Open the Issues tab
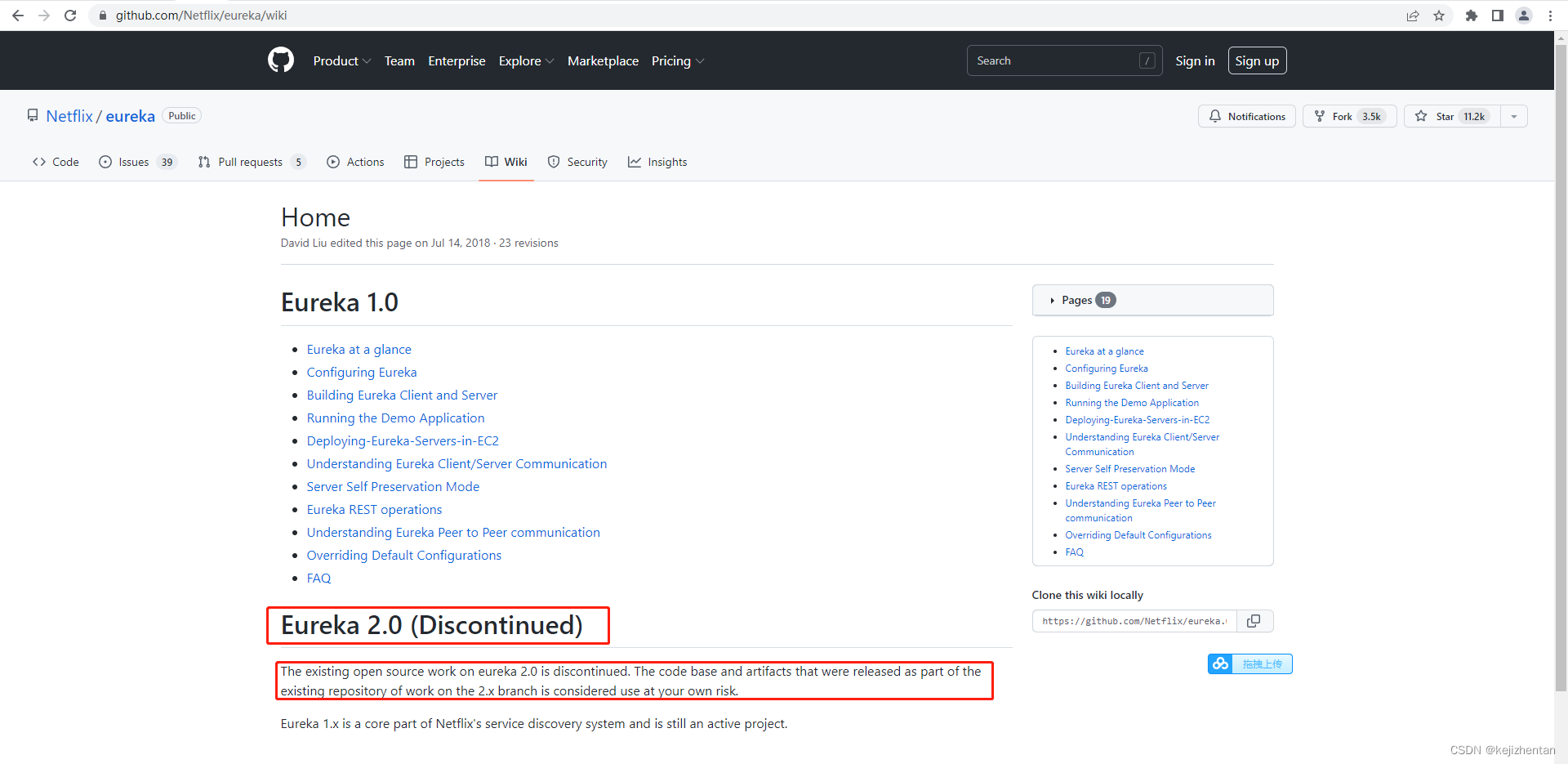 (137, 162)
